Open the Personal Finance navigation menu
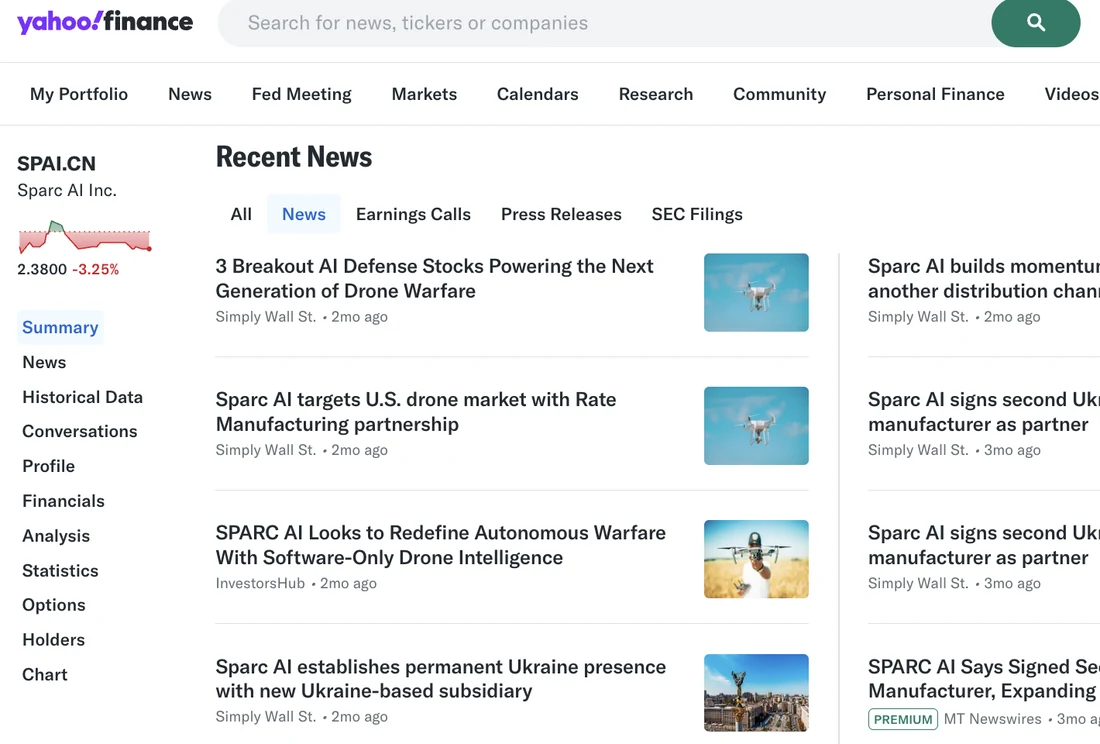 pyautogui.click(x=935, y=94)
